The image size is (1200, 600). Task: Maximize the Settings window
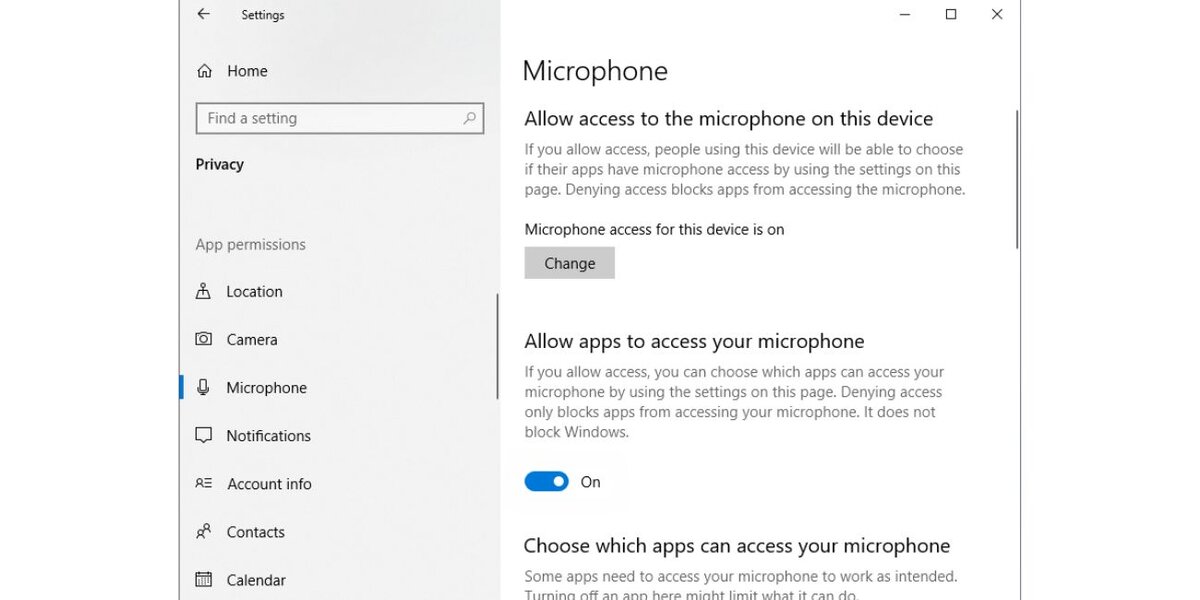click(951, 14)
